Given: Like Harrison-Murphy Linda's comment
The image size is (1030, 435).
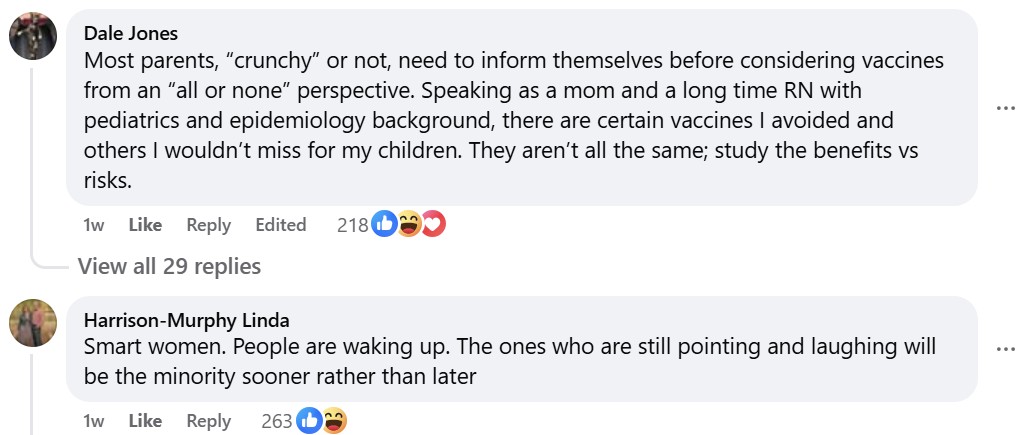Looking at the screenshot, I should 145,421.
